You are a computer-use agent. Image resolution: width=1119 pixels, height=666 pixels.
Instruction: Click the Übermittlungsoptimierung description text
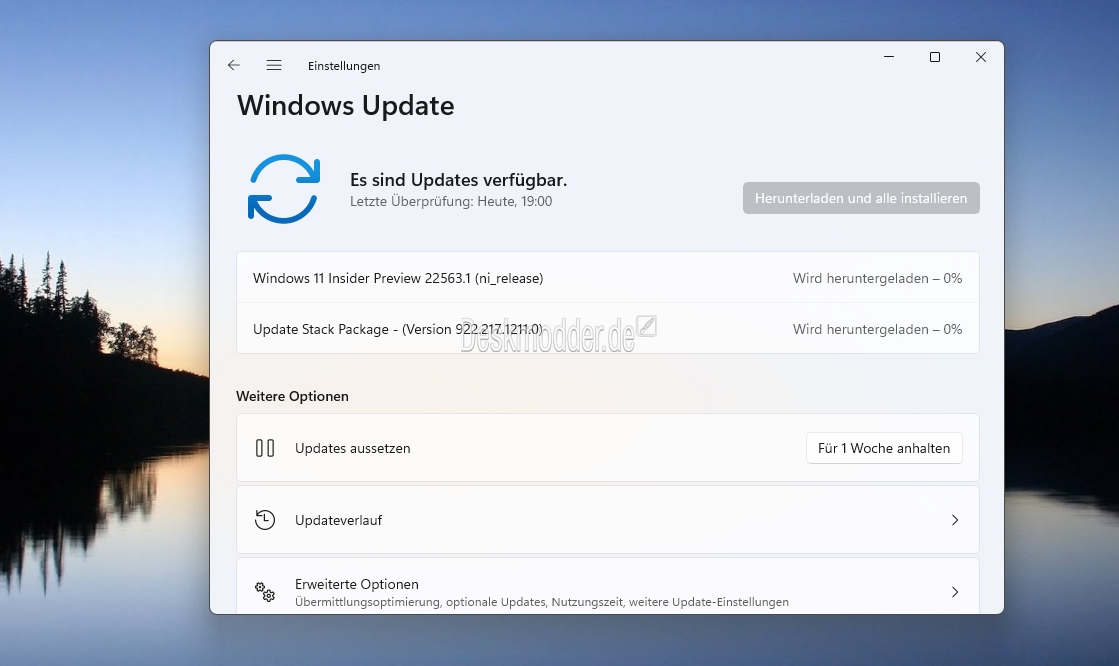click(542, 602)
